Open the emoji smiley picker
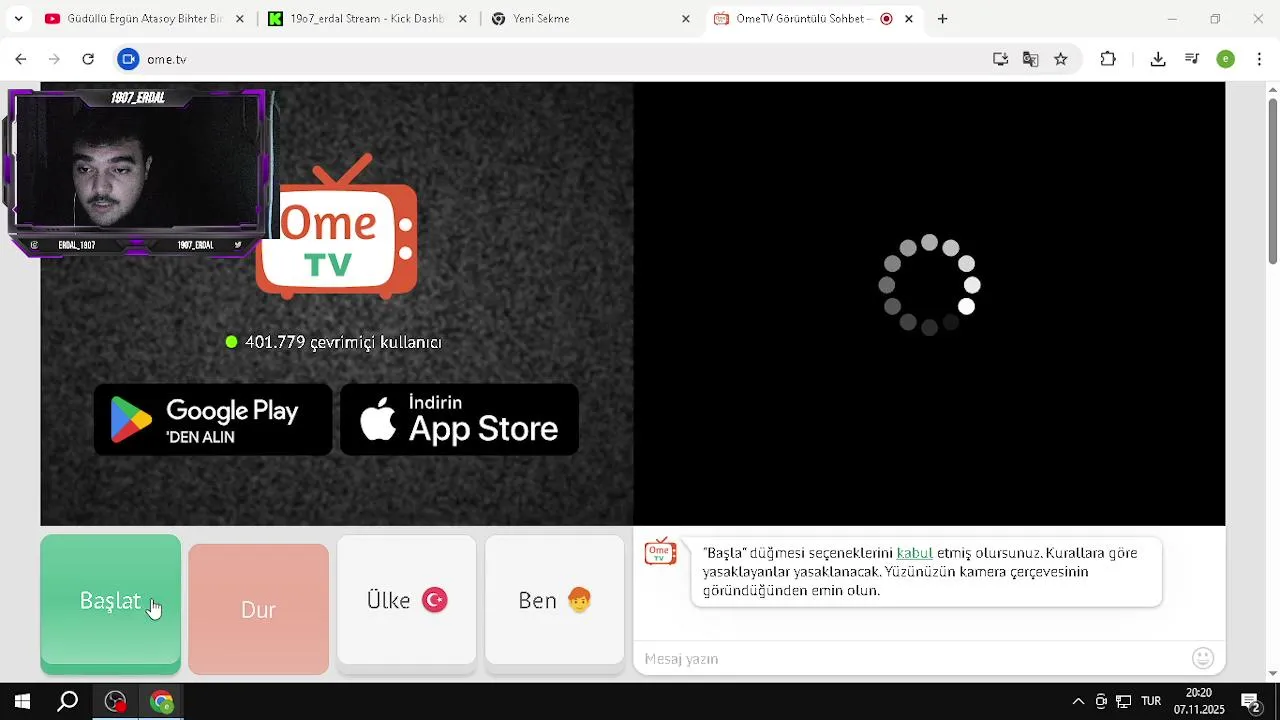1280x720 pixels. [x=1203, y=658]
